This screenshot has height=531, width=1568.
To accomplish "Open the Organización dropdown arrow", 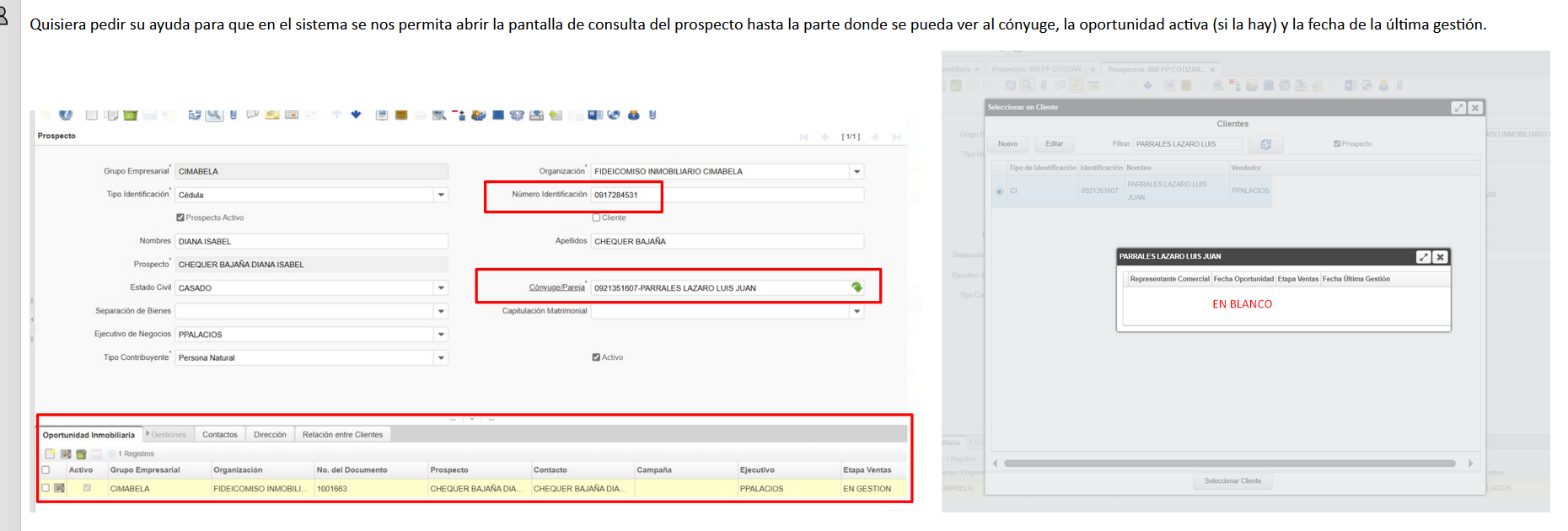I will coord(856,172).
